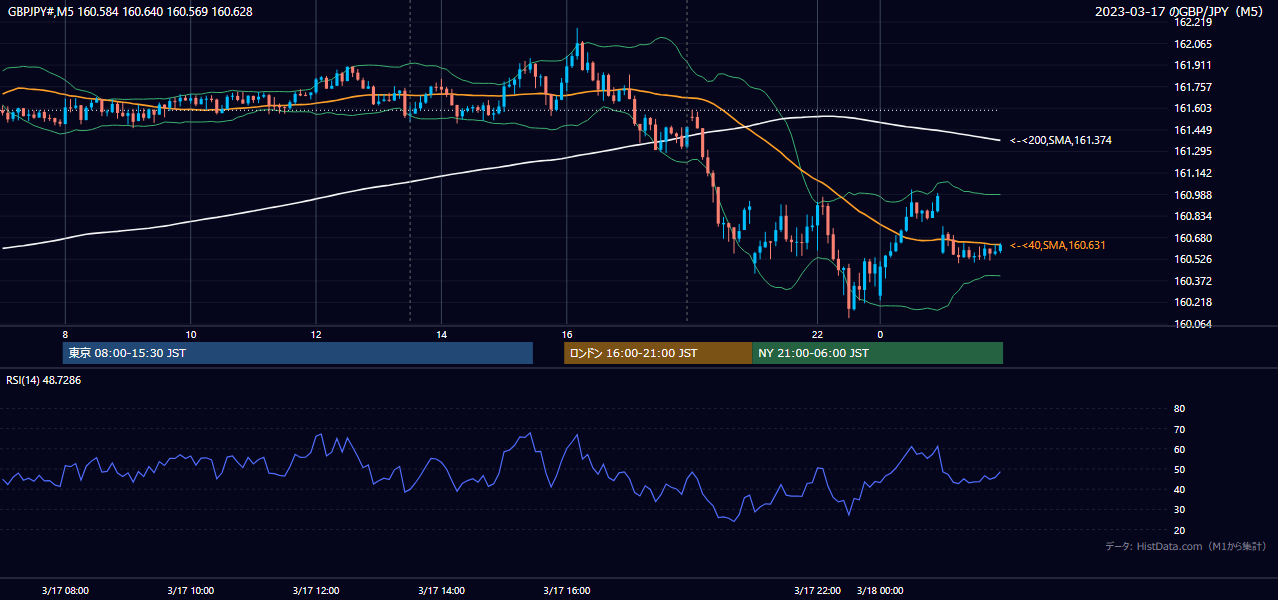Click price level 160.218 on the axis
Viewport: 1278px width, 600px height.
coord(1192,302)
